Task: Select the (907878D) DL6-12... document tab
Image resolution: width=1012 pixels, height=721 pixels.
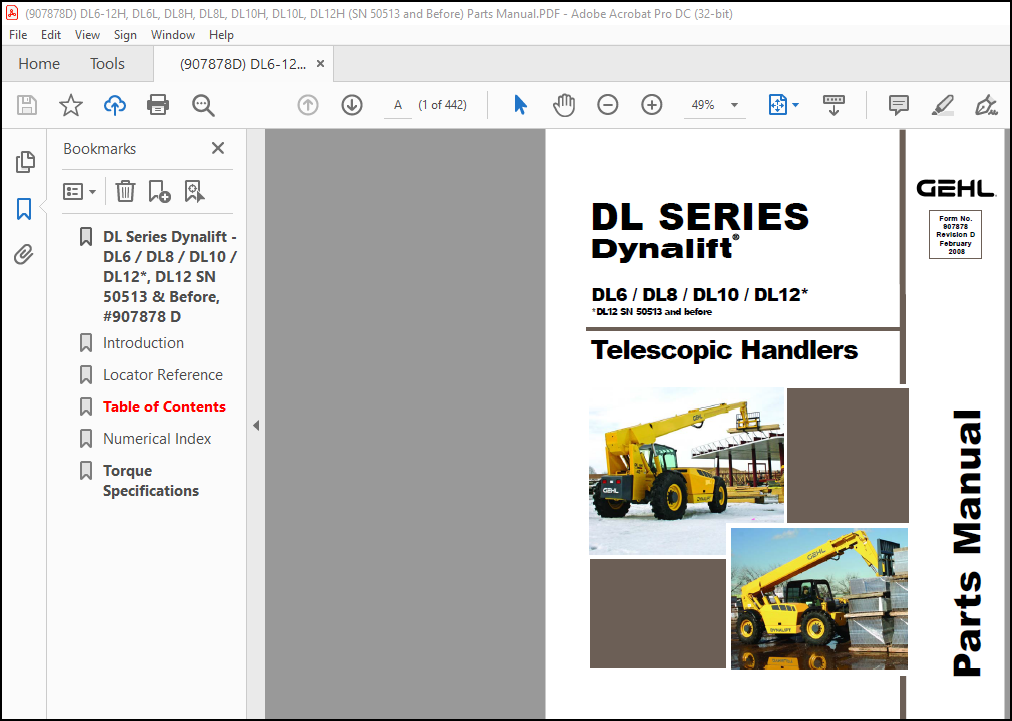Action: click(243, 64)
